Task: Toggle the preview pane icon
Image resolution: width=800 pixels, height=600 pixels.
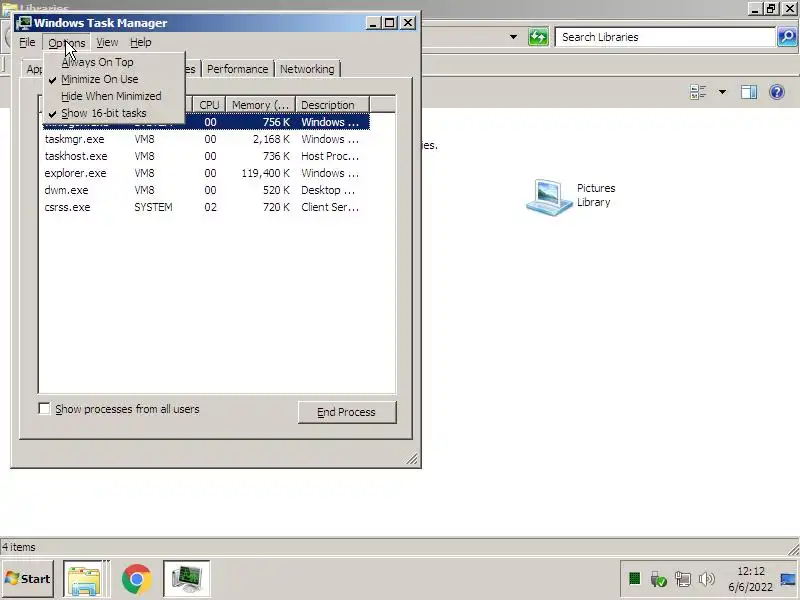Action: pos(748,92)
